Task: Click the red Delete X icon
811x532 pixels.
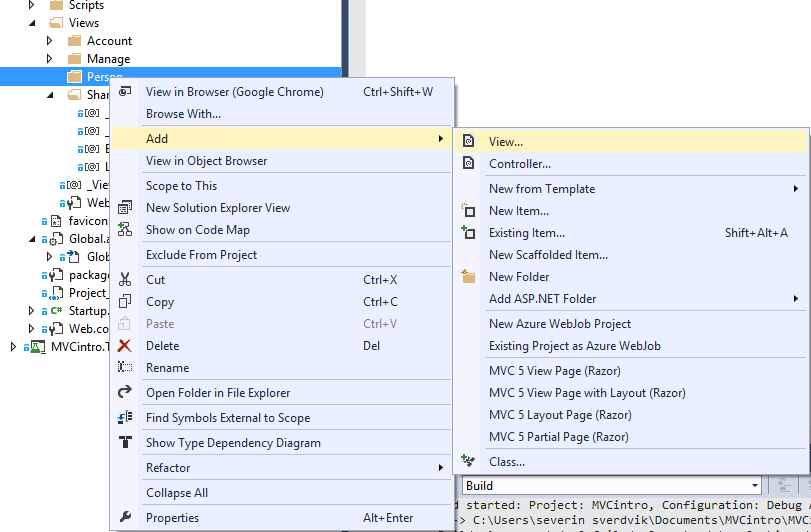Action: point(125,346)
